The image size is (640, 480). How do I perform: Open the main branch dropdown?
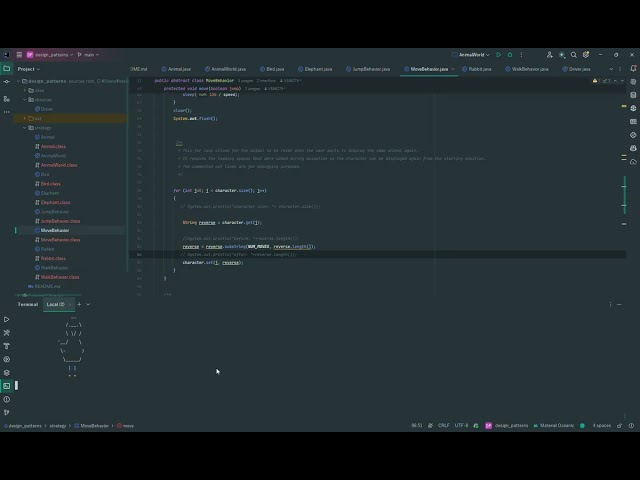coord(88,55)
